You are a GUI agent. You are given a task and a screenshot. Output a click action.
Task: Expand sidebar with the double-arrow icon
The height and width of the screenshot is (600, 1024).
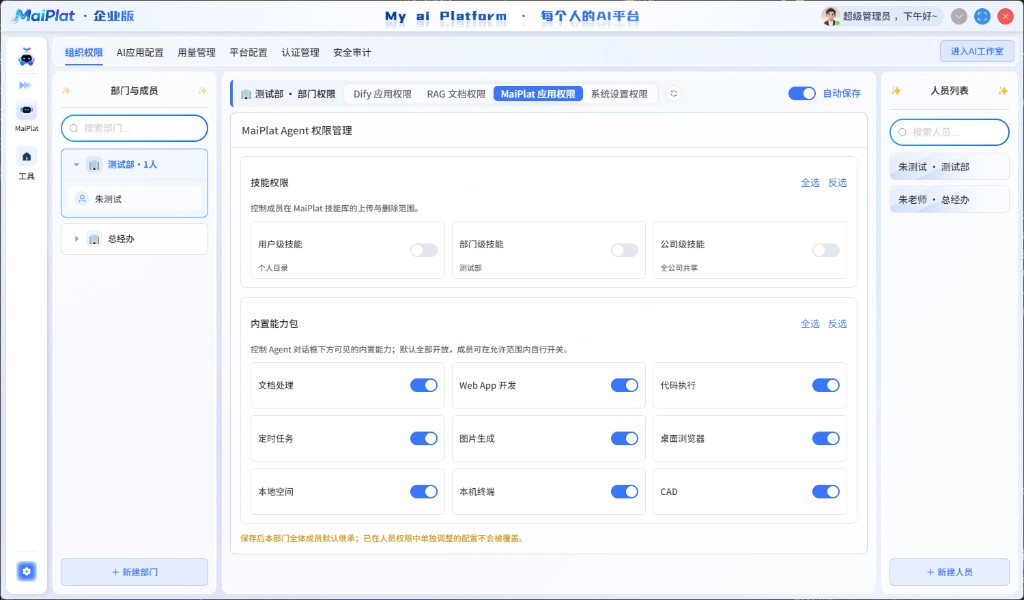tap(25, 85)
